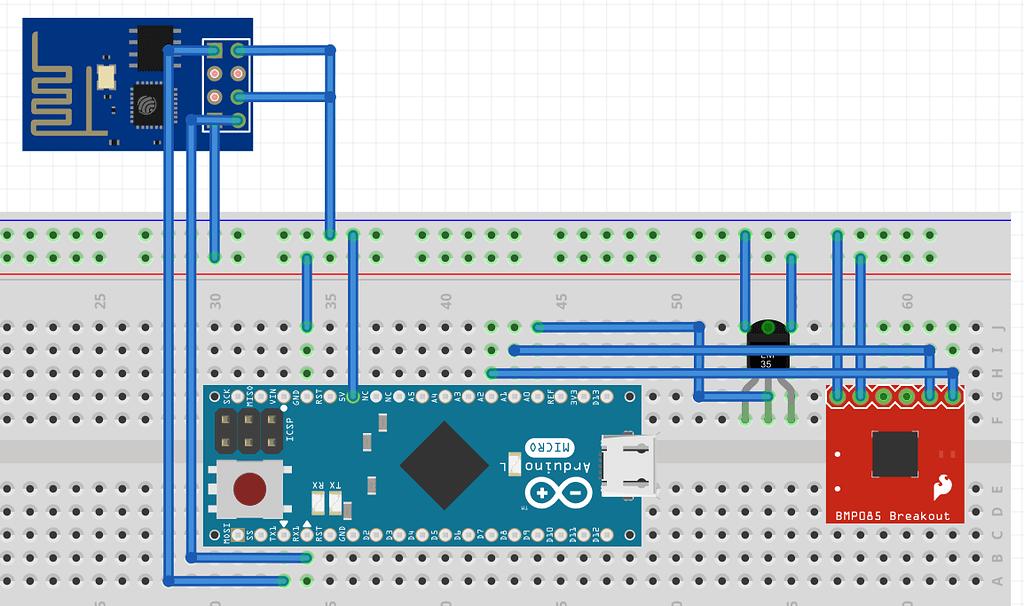
Task: Click the ICSP header on the Arduino Micro
Action: click(248, 430)
